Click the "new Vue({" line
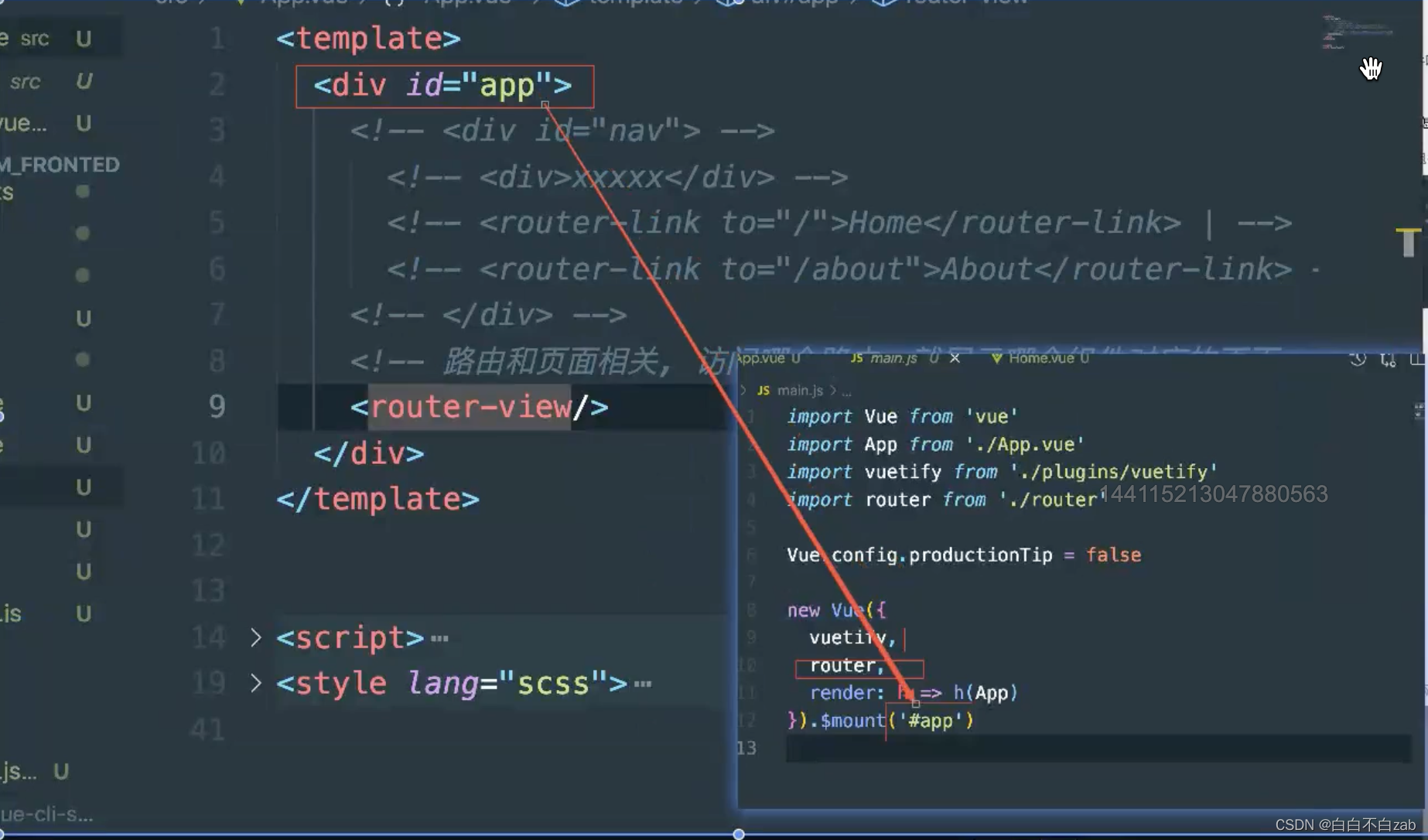 [x=836, y=610]
